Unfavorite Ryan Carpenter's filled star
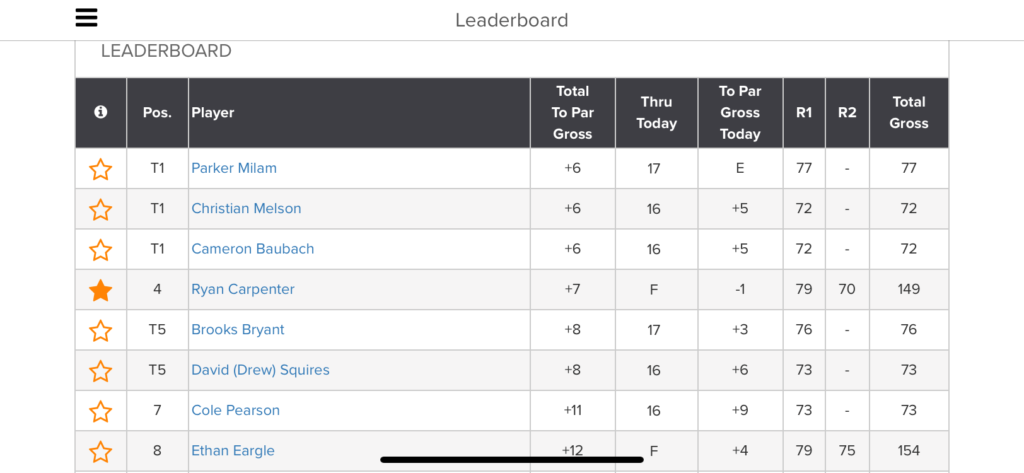The height and width of the screenshot is (473, 1024). coord(101,290)
